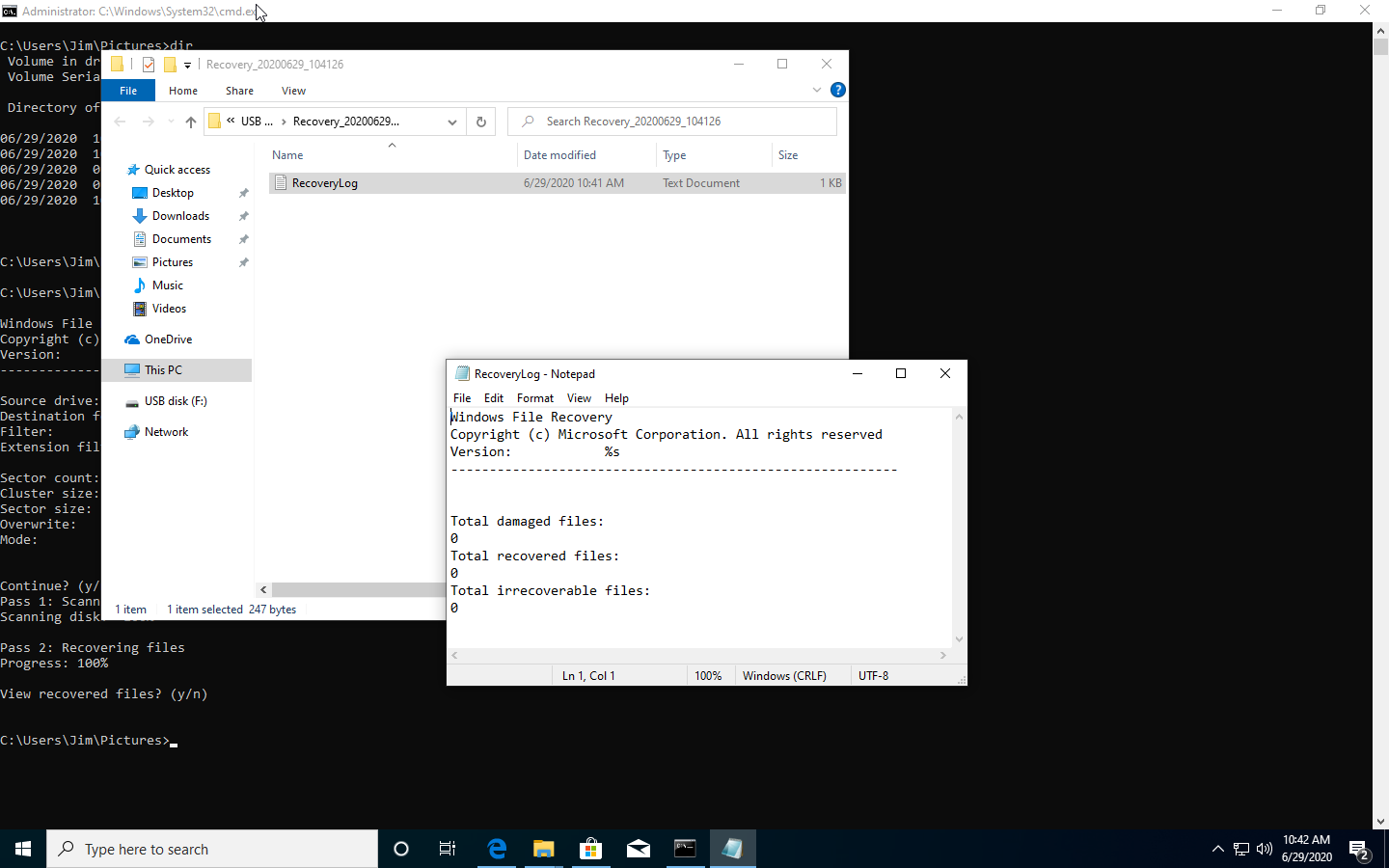Click Explorer back navigation arrow

point(120,122)
